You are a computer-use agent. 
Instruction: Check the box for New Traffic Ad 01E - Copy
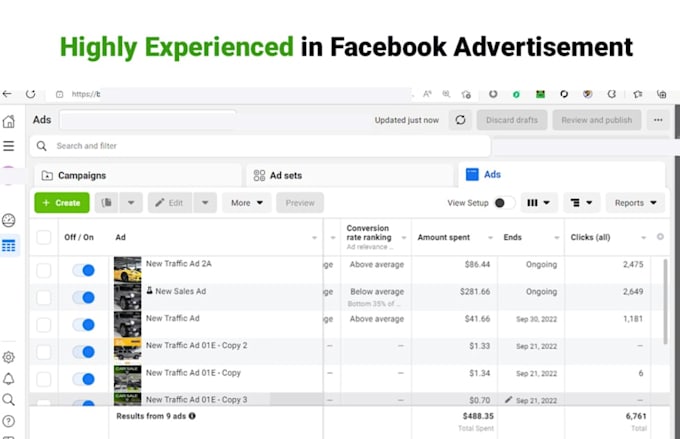(44, 379)
